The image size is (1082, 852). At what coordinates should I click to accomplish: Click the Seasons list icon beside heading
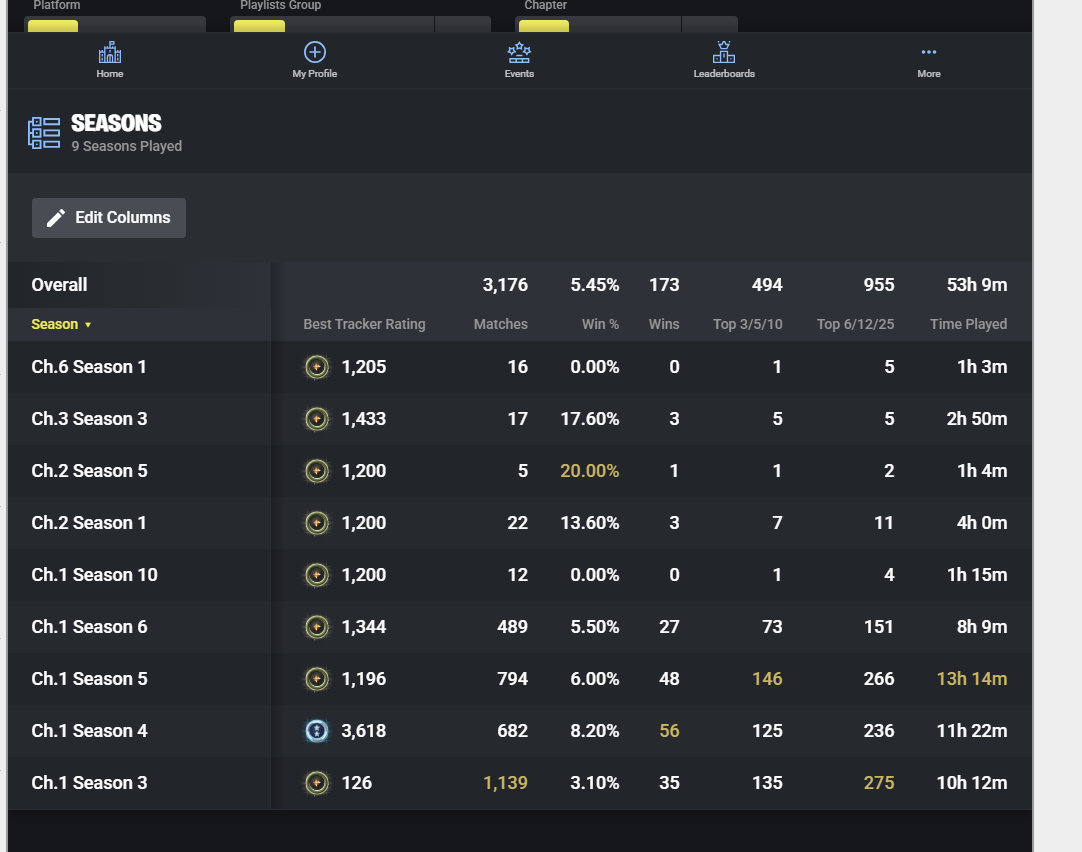[x=44, y=132]
